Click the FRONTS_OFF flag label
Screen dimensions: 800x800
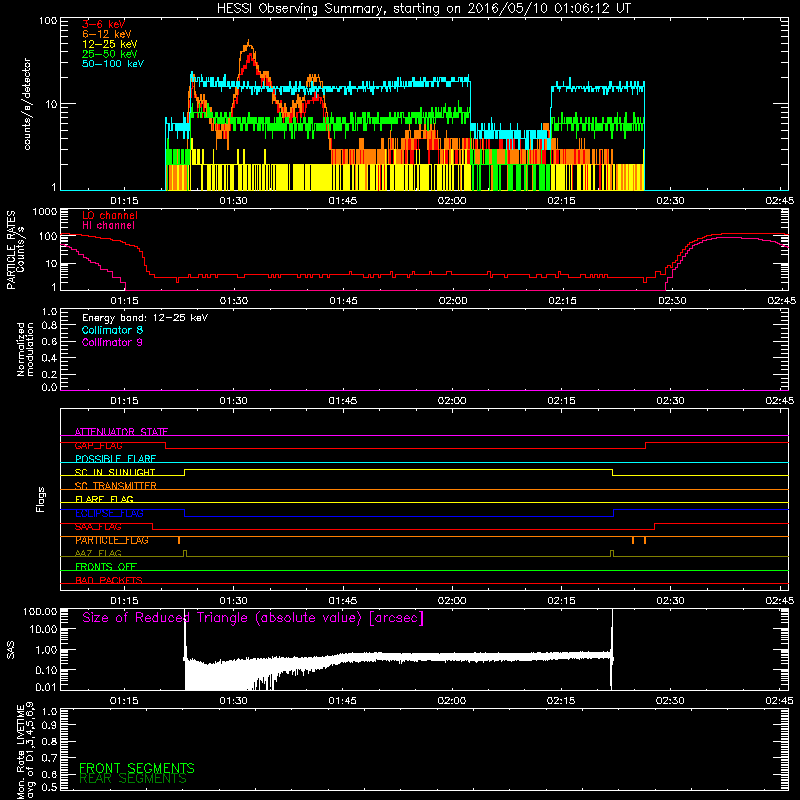(x=106, y=567)
